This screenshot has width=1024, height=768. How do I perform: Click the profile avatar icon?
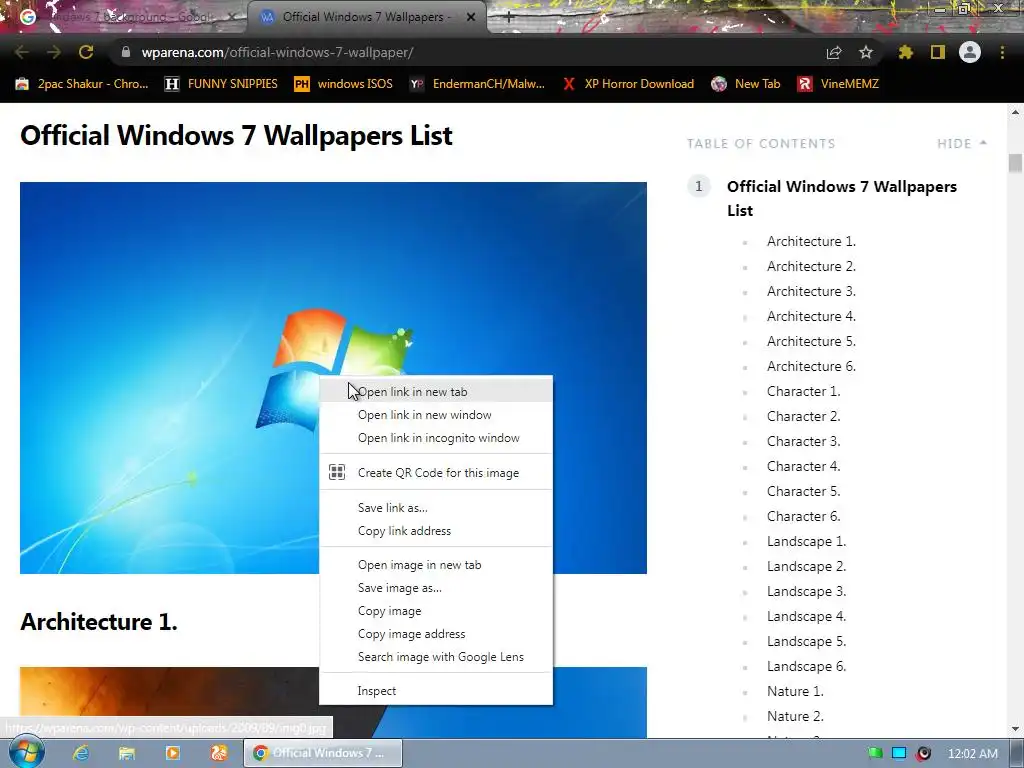tap(970, 52)
